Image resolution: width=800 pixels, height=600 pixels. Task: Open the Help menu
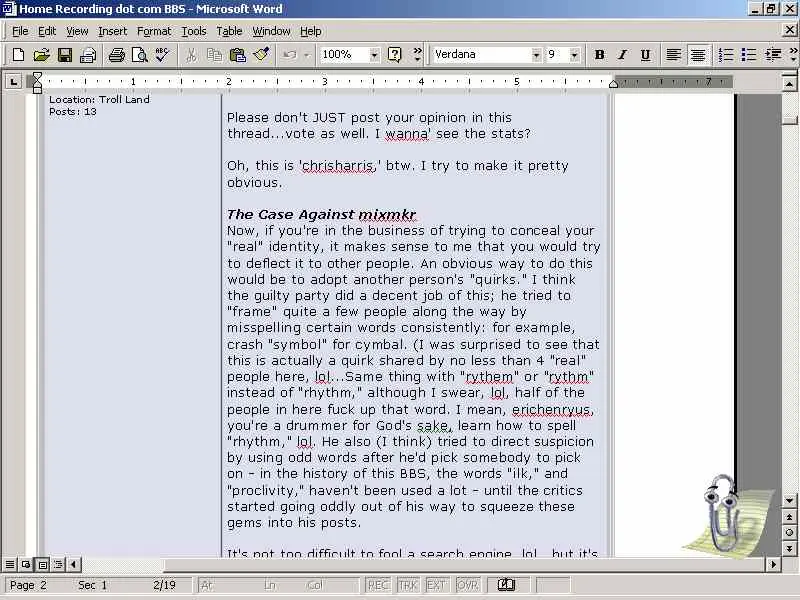pyautogui.click(x=311, y=31)
